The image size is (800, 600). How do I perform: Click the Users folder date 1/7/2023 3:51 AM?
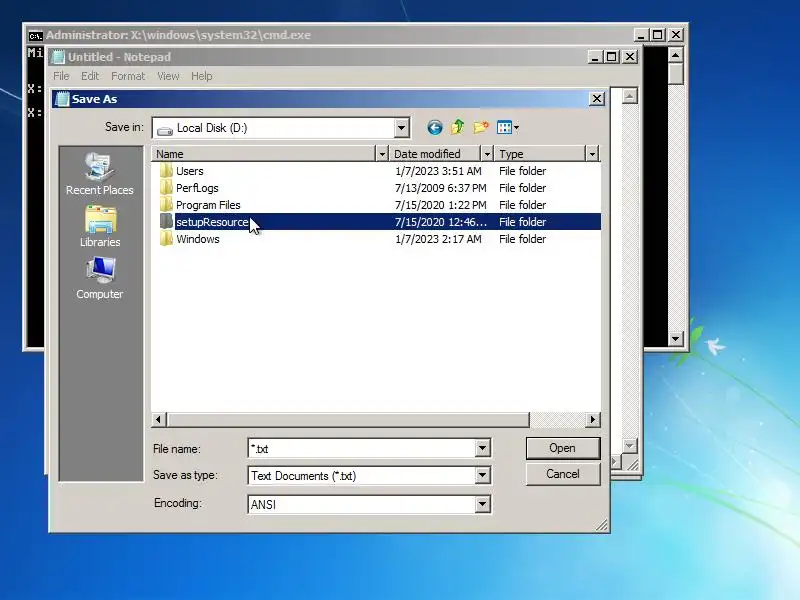coord(438,171)
